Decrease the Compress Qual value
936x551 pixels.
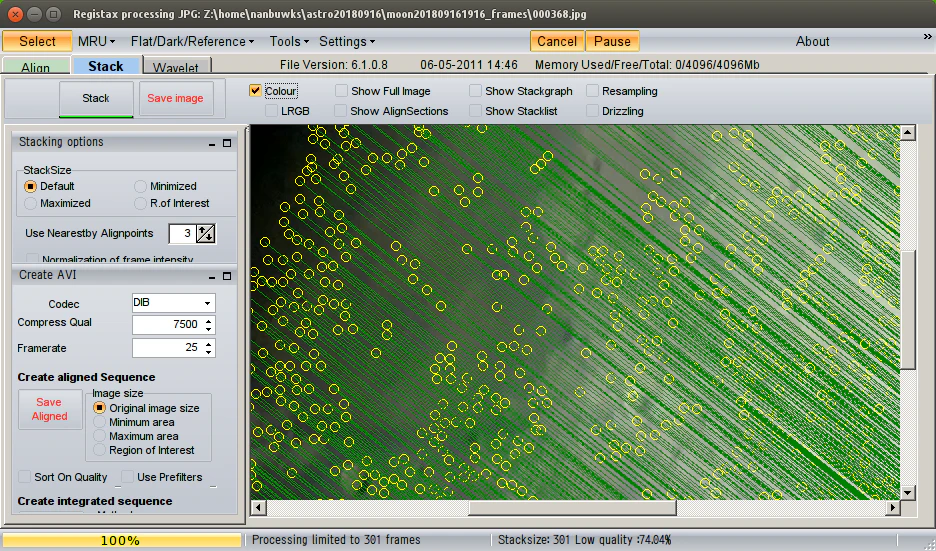click(208, 329)
